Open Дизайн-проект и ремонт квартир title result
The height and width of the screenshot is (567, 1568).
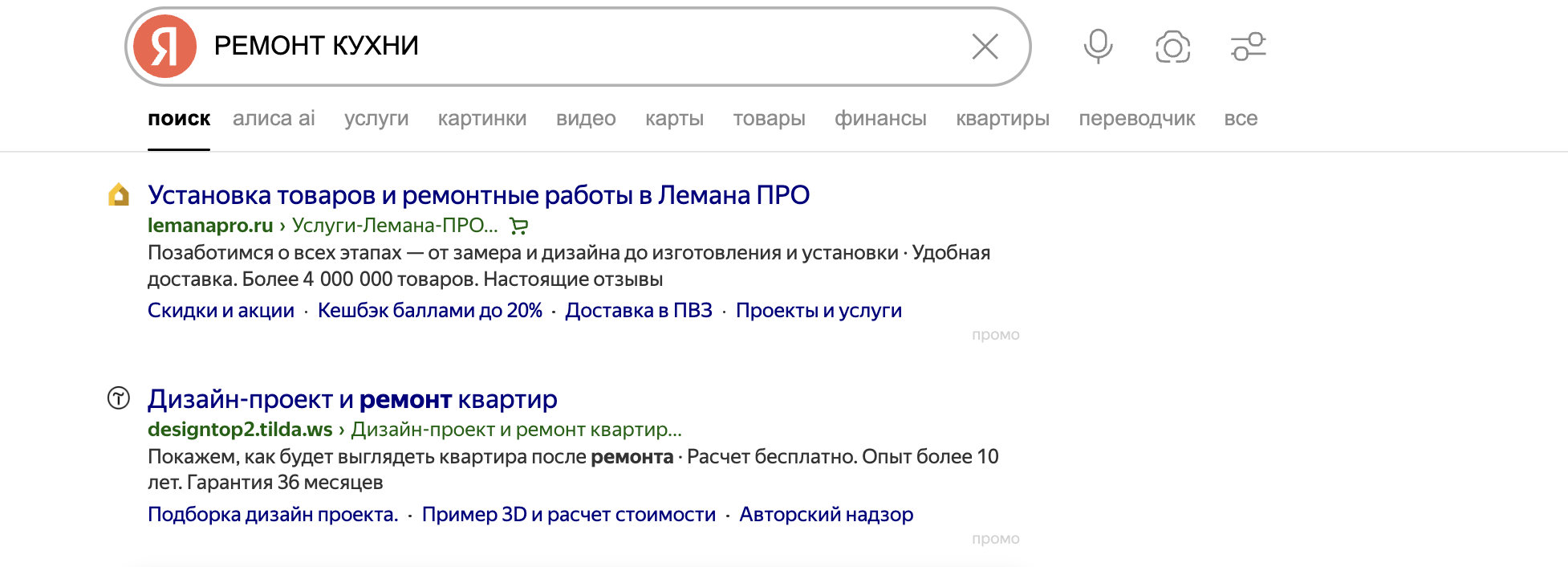[x=352, y=399]
